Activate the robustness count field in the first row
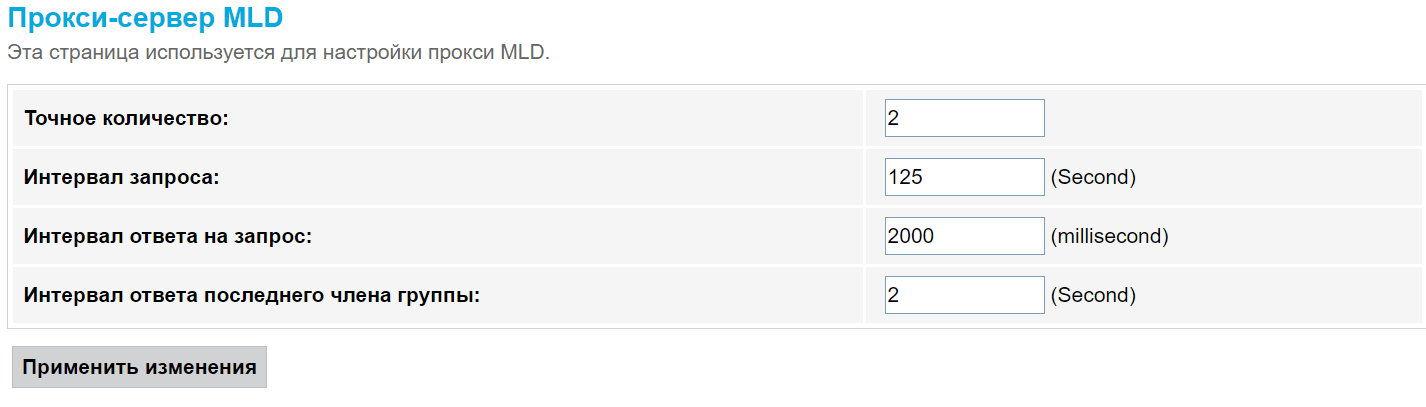The width and height of the screenshot is (1426, 407). [964, 118]
